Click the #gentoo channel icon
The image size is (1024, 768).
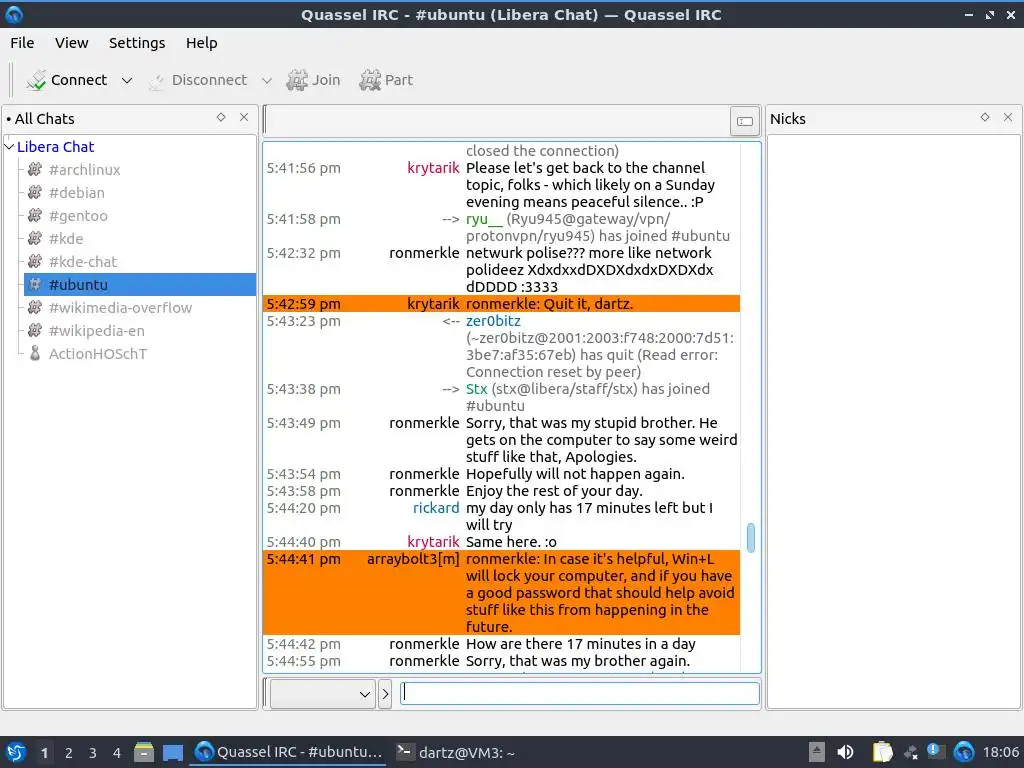coord(35,216)
